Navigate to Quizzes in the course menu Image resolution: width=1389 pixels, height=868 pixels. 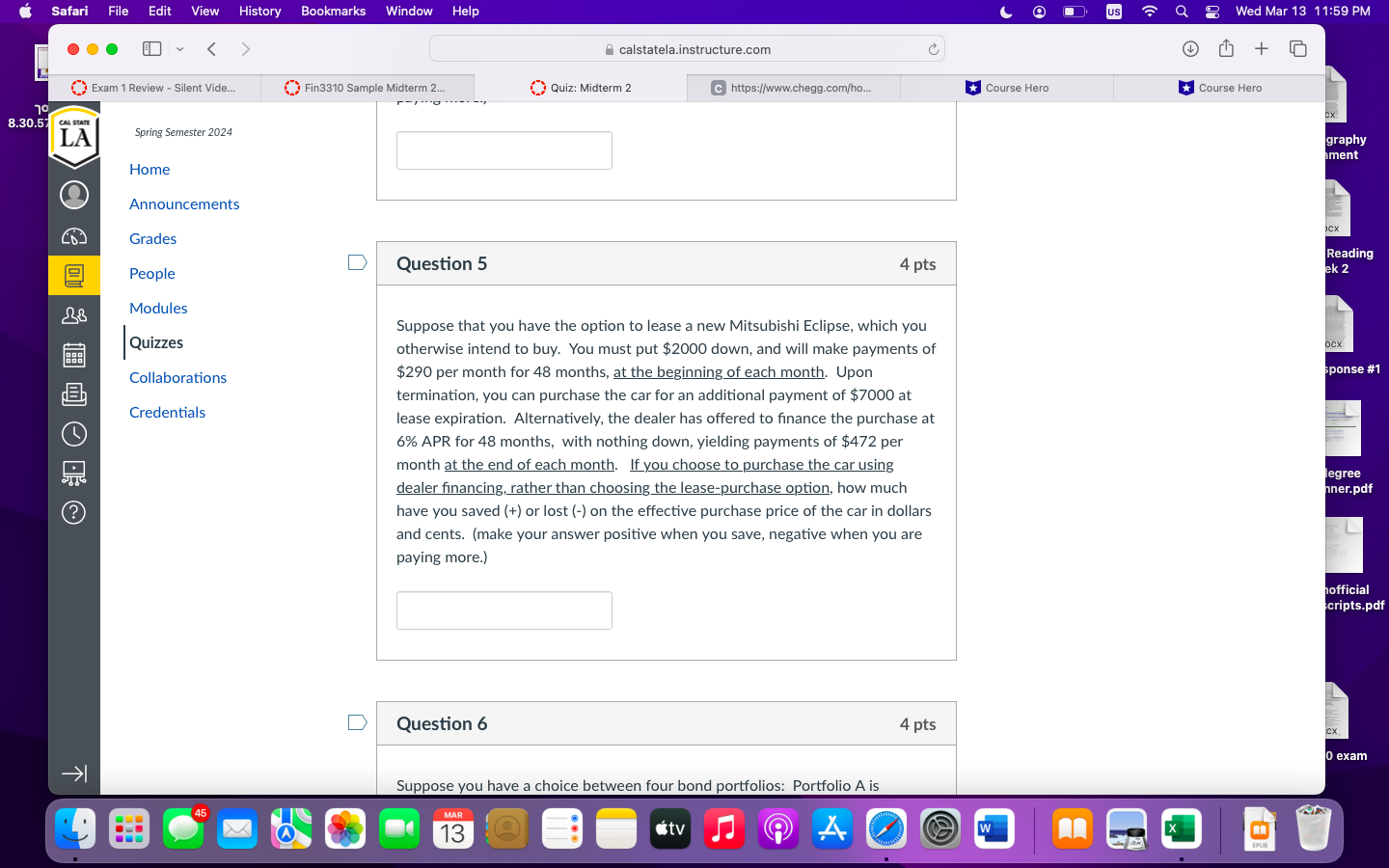click(x=155, y=342)
